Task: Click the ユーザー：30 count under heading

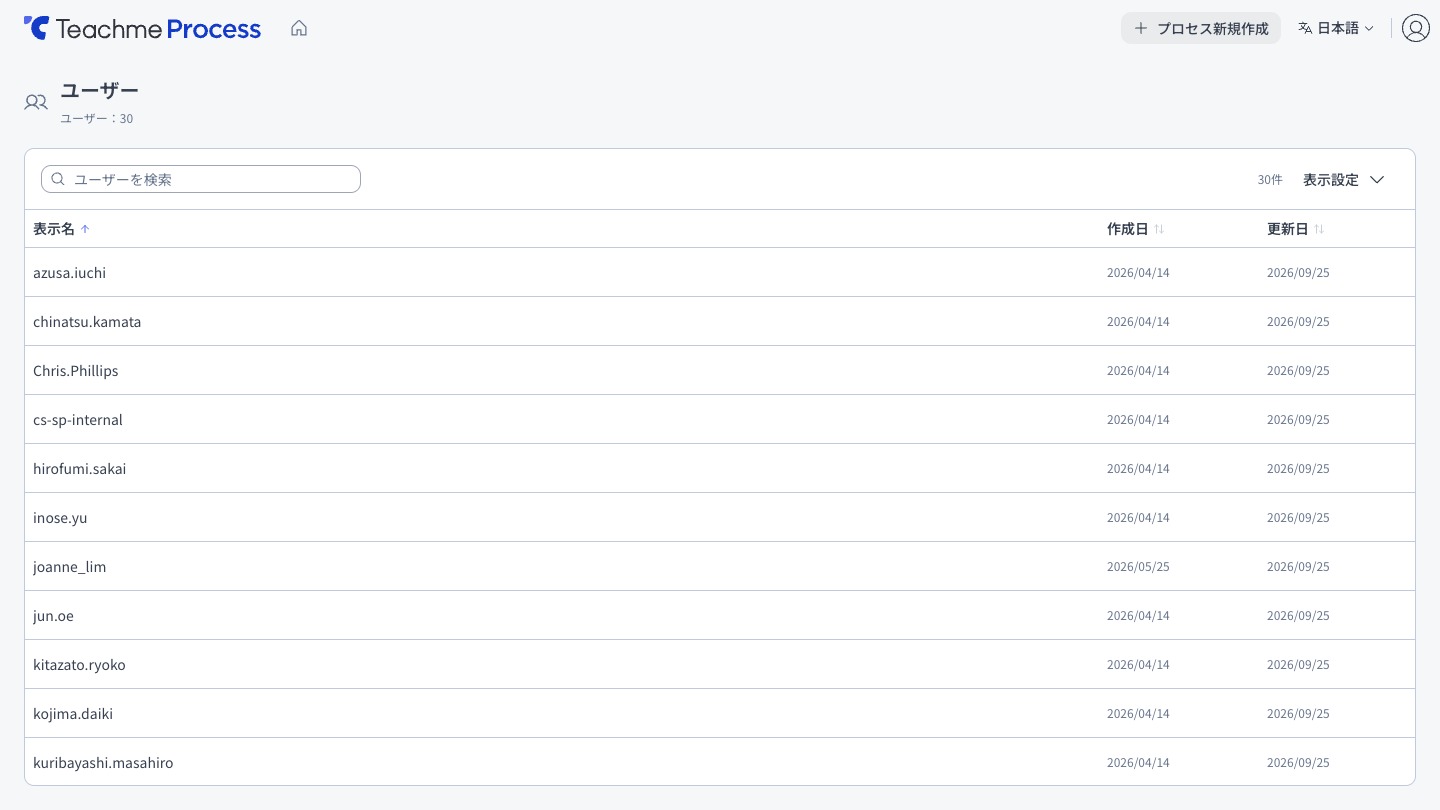Action: [97, 119]
